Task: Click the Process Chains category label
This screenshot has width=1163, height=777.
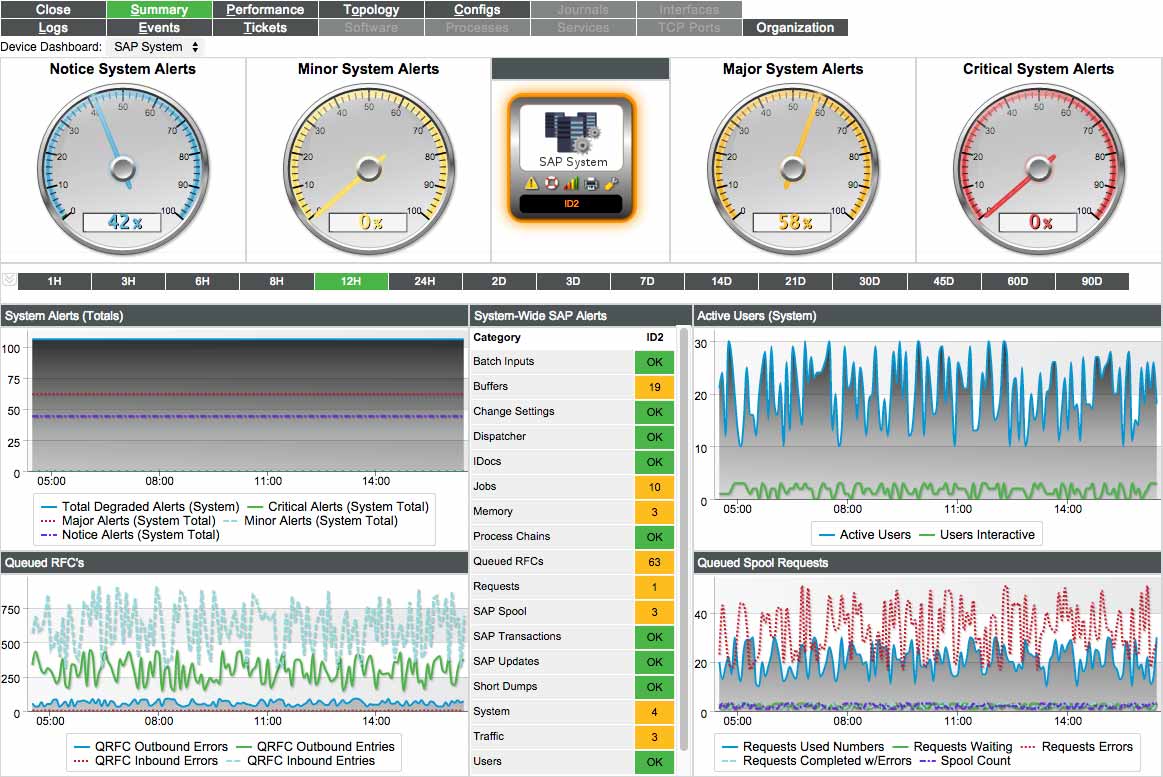Action: [x=512, y=536]
